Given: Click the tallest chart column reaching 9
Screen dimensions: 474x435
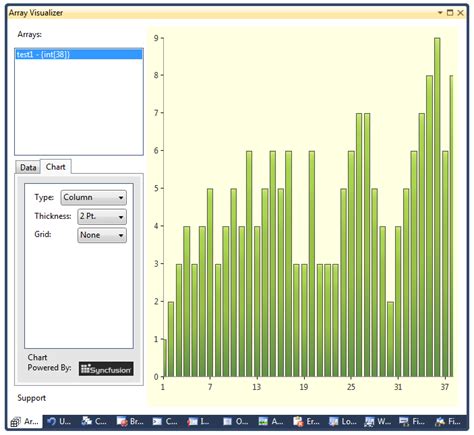Looking at the screenshot, I should point(437,207).
